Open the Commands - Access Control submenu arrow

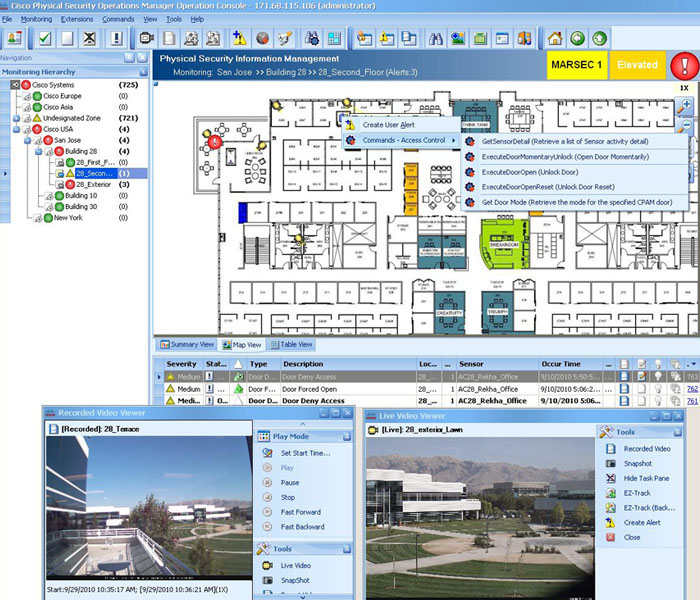click(453, 140)
